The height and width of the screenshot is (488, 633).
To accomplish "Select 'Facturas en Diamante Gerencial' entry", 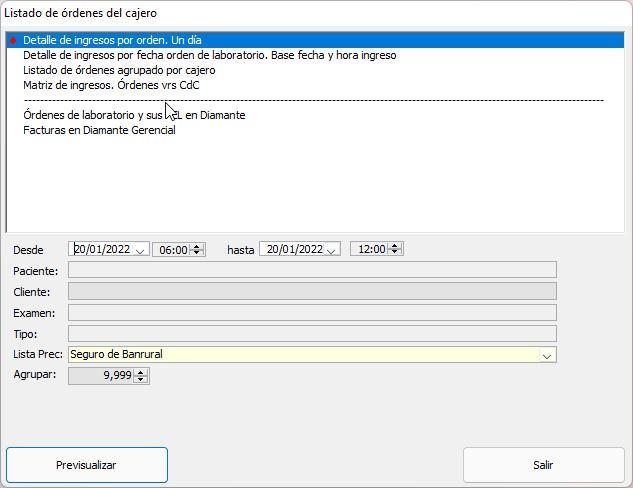I will (x=99, y=130).
